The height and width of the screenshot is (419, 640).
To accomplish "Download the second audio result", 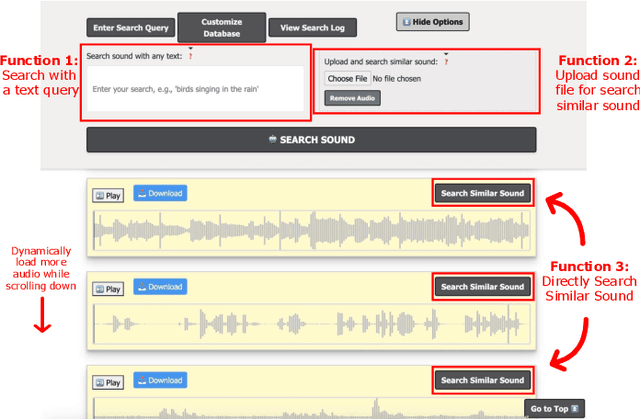I will tap(160, 287).
